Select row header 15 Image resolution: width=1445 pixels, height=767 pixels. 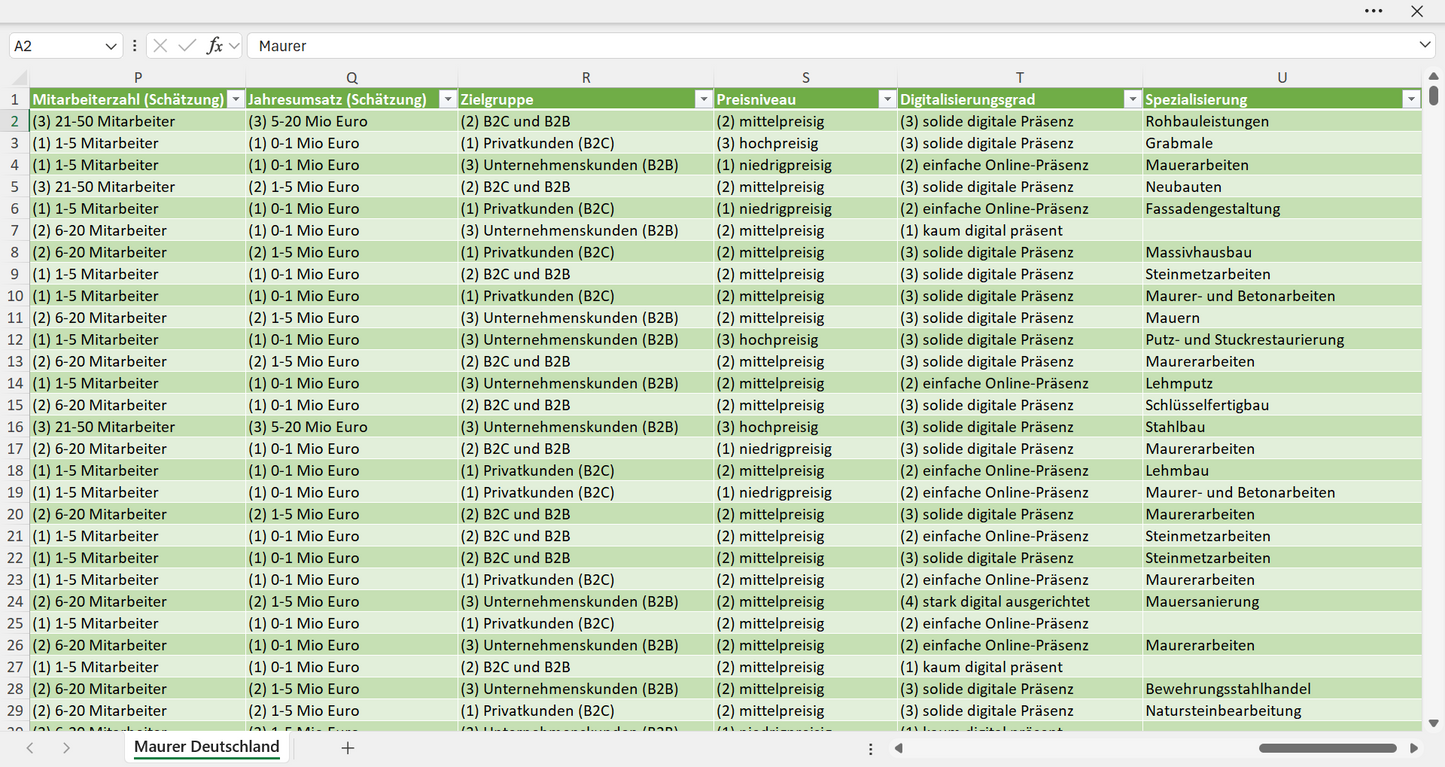[x=15, y=405]
